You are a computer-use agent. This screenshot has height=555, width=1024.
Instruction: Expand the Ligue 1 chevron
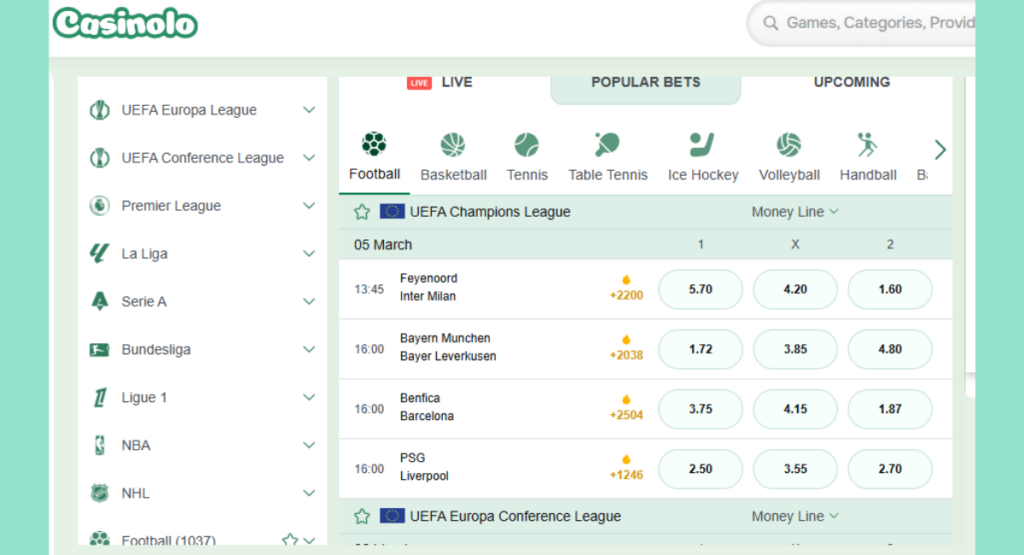point(309,397)
